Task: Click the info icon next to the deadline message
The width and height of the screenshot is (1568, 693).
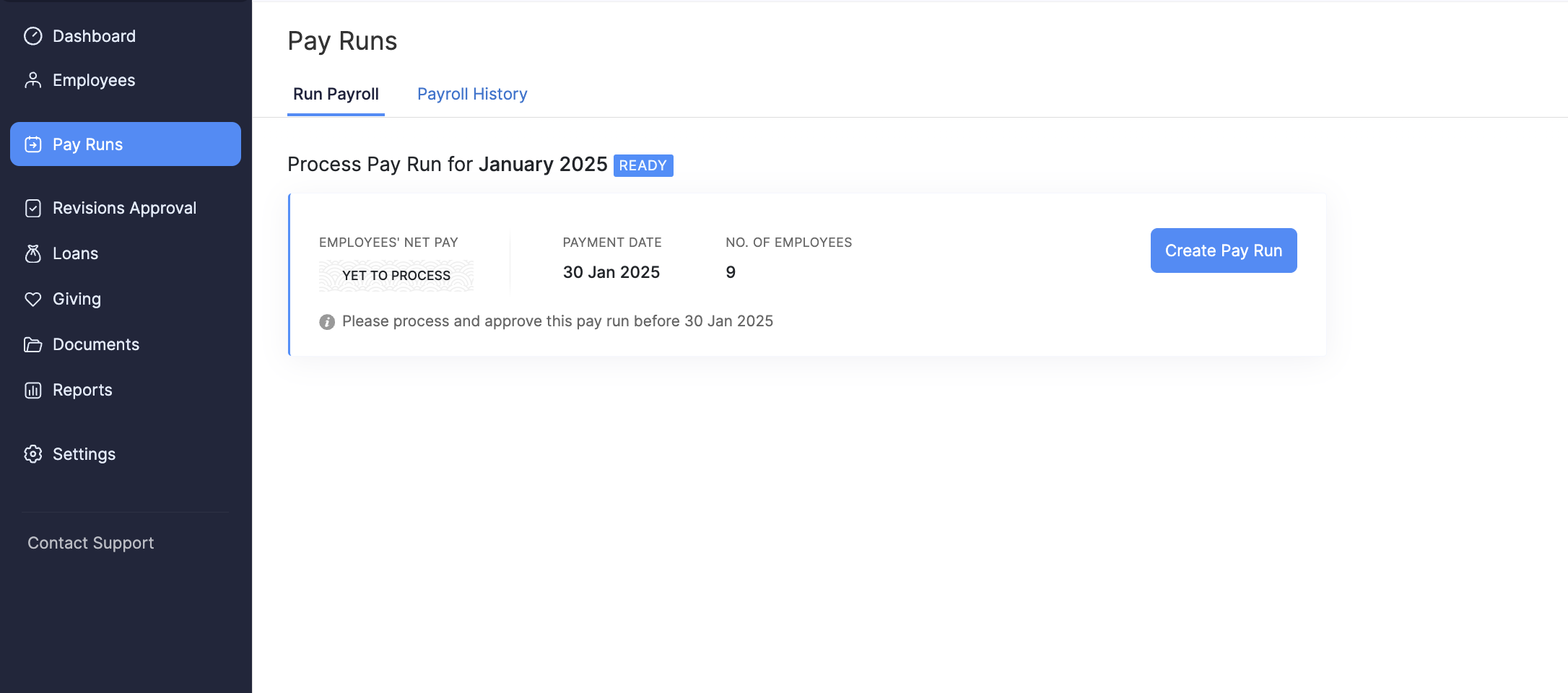Action: [327, 322]
